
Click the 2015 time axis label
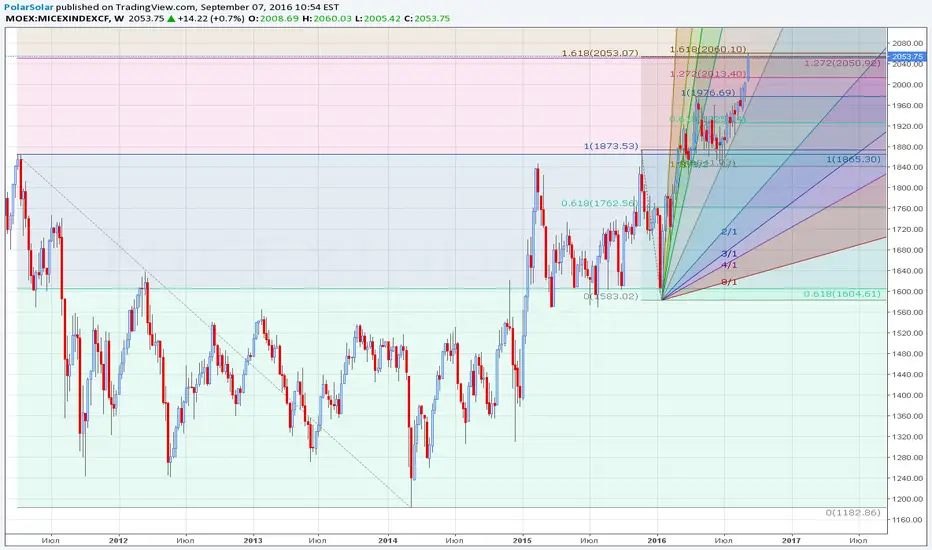point(522,540)
